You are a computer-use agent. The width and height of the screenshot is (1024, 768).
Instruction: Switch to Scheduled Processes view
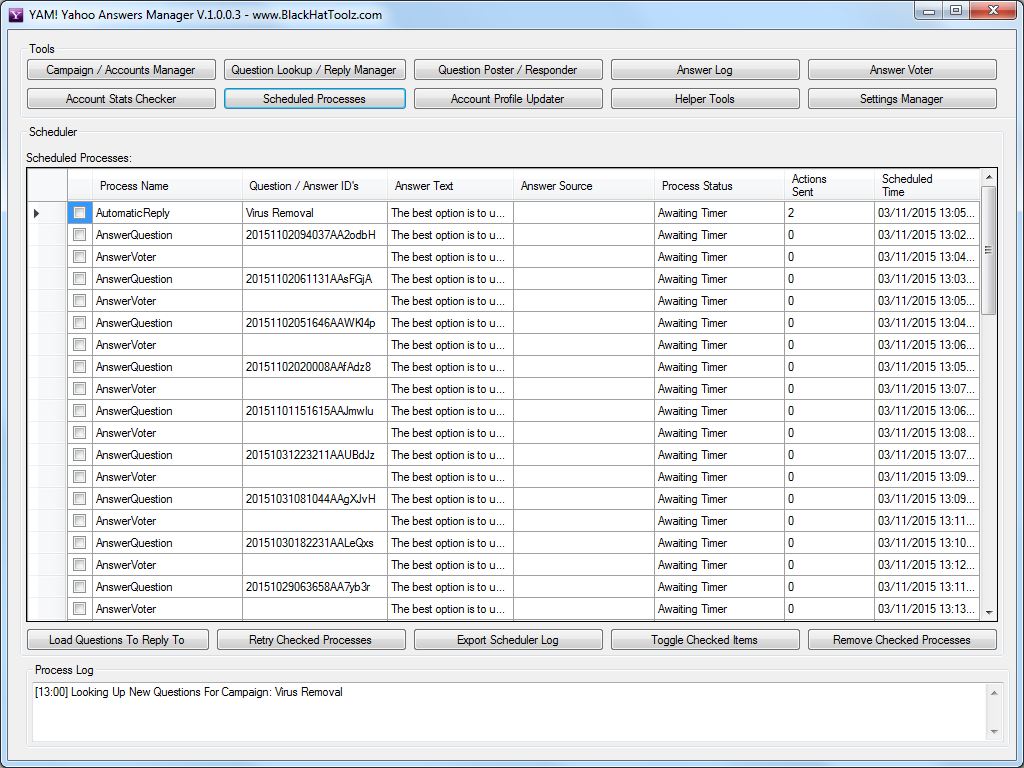click(x=314, y=99)
